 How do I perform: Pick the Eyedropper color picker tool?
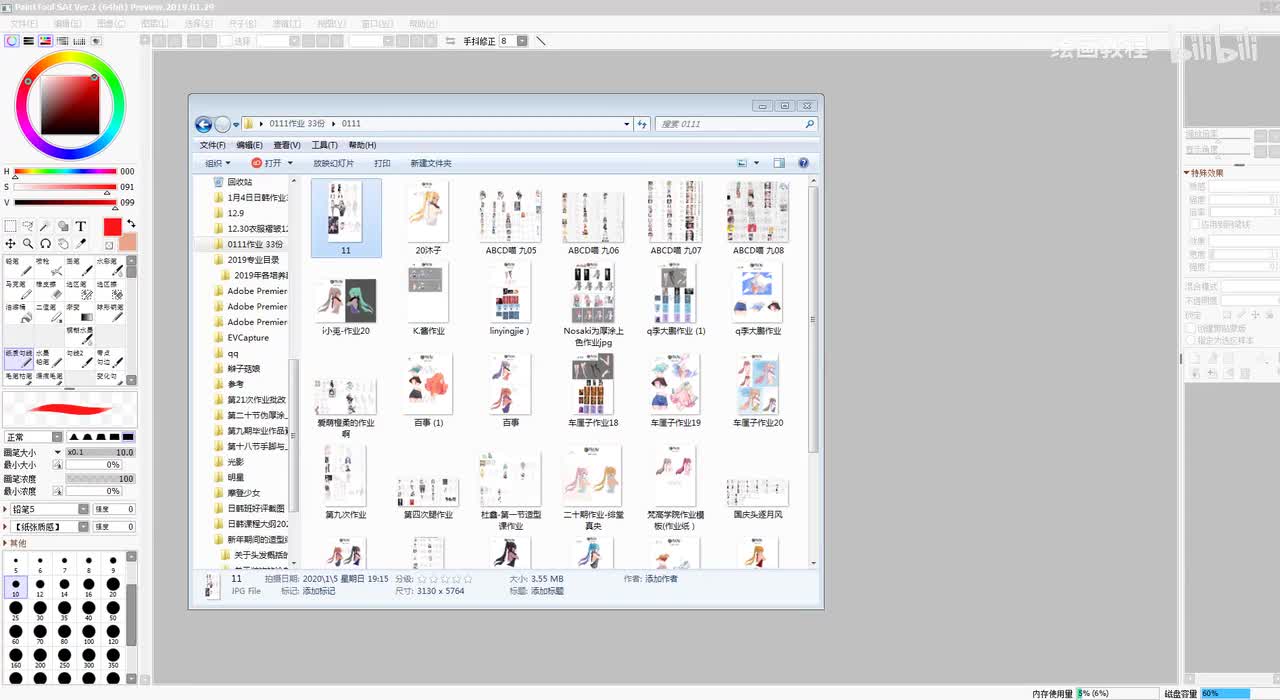tap(81, 243)
